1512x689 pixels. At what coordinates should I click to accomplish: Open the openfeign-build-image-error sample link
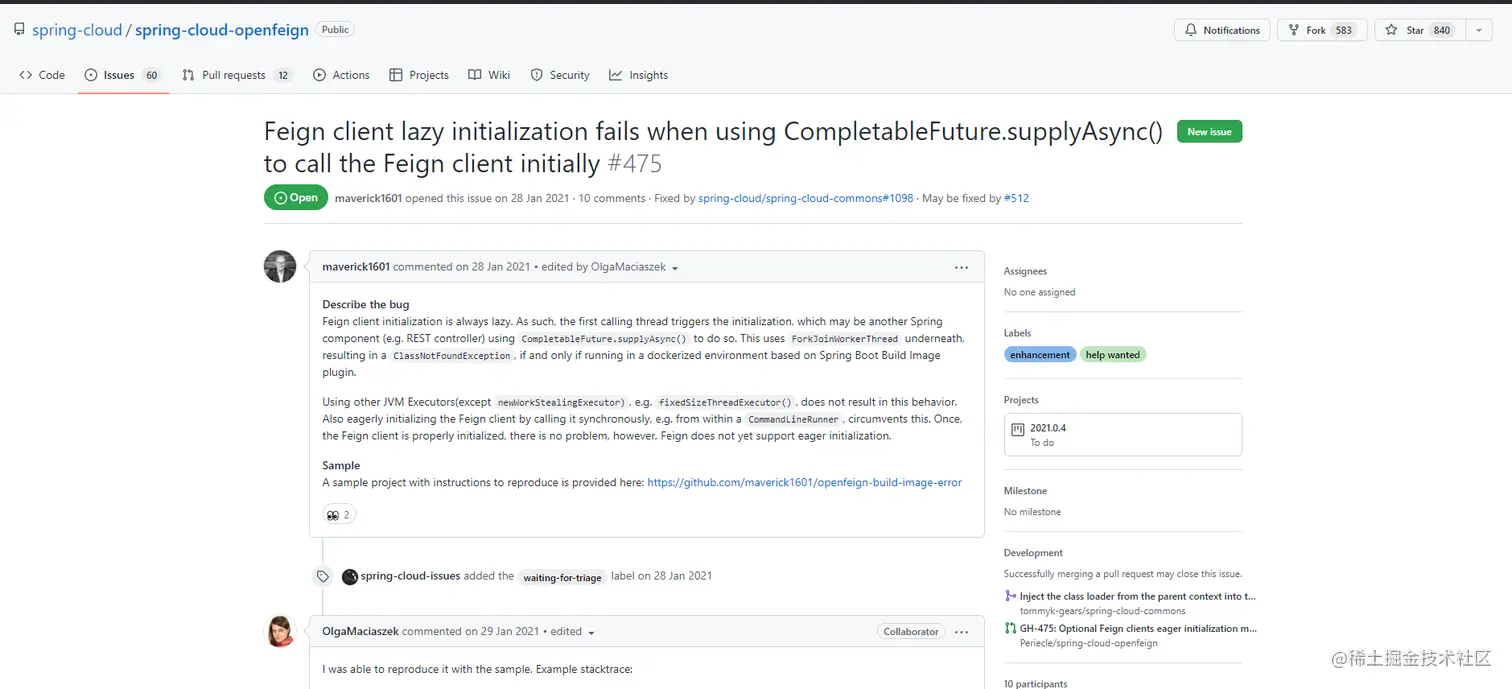click(x=804, y=483)
